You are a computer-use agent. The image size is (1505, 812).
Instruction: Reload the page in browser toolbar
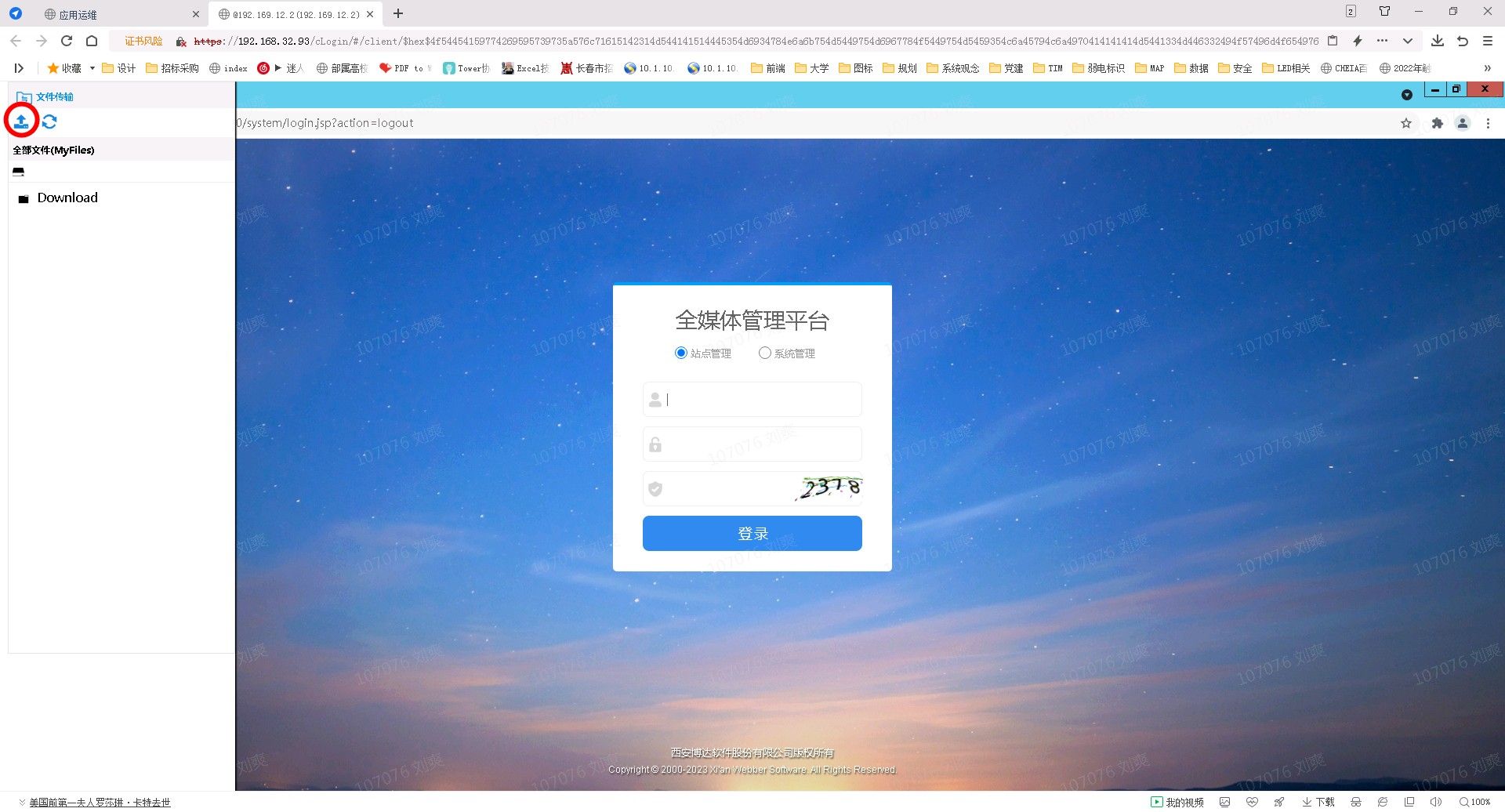67,41
